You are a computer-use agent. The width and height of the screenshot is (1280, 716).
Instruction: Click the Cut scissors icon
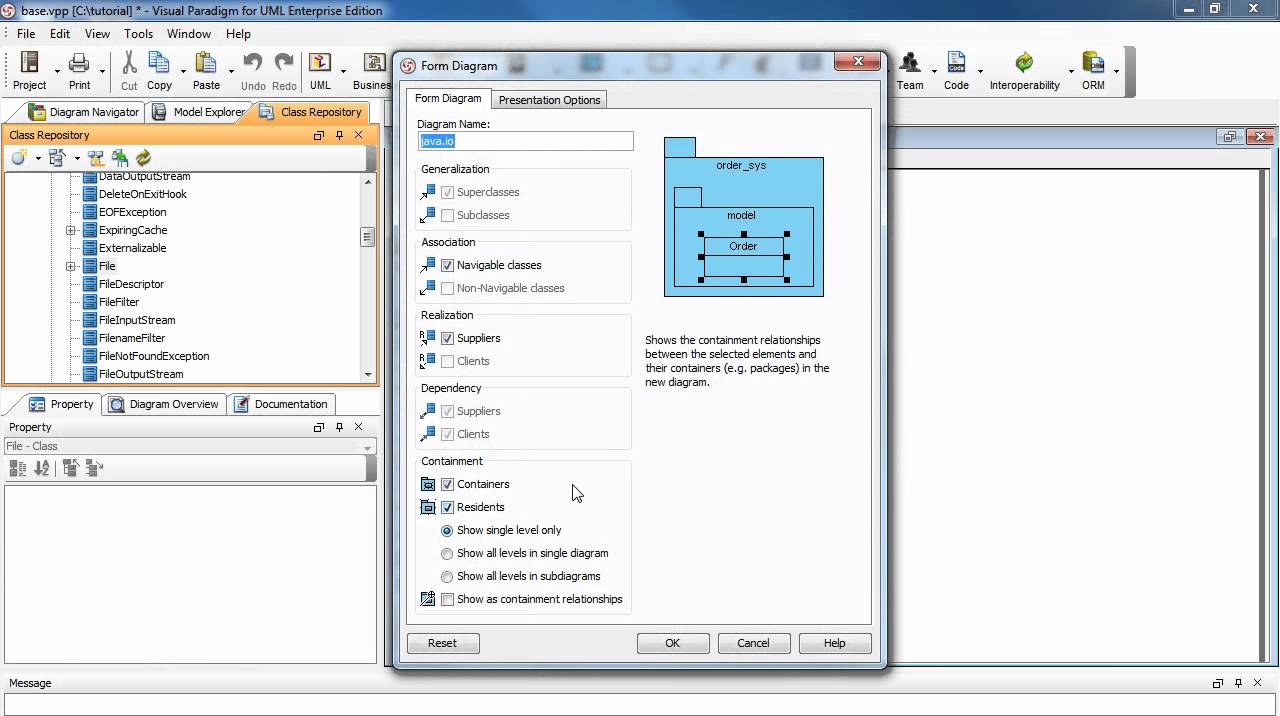(129, 64)
